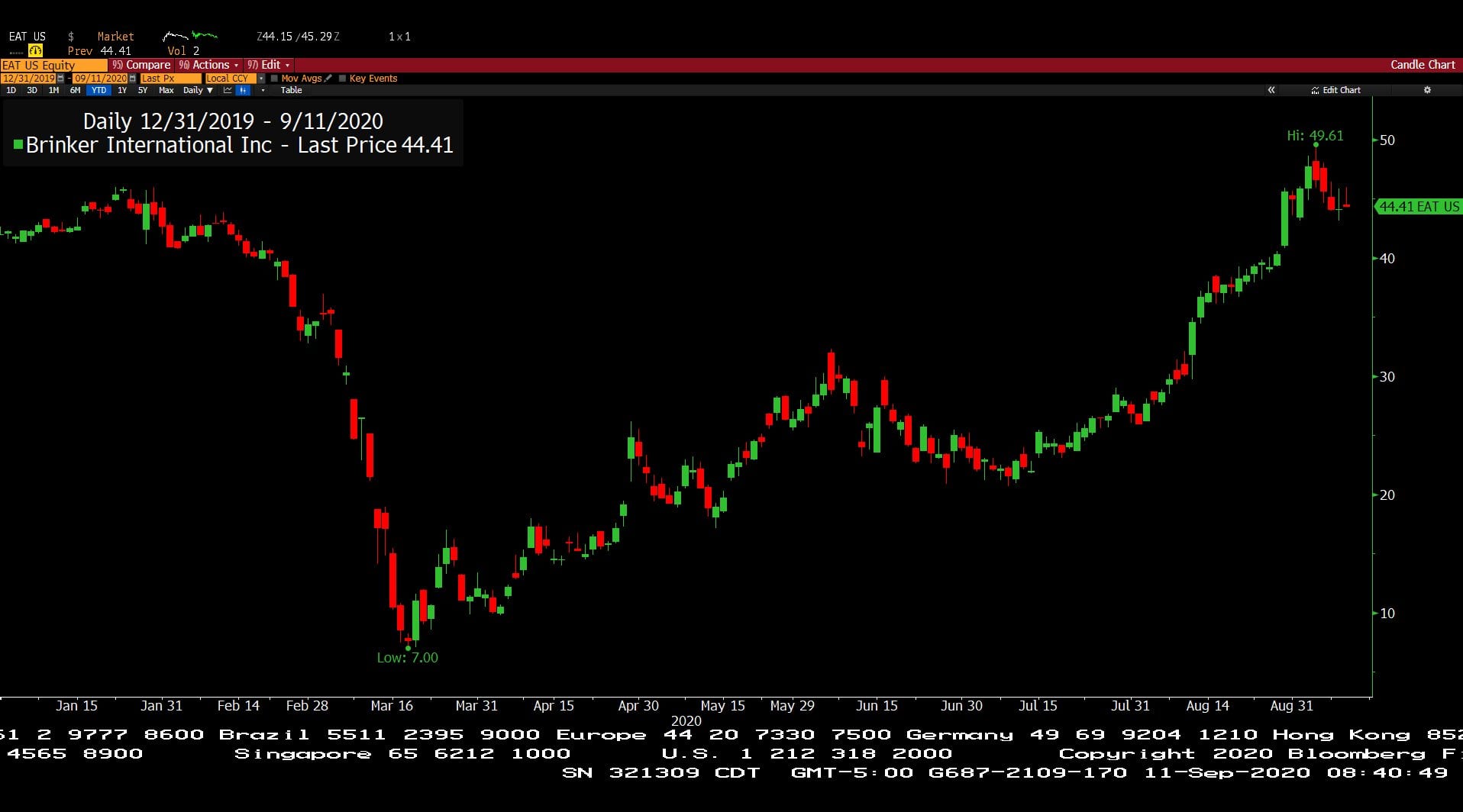1463x812 pixels.
Task: Open the start date calendar picker
Action: point(60,79)
